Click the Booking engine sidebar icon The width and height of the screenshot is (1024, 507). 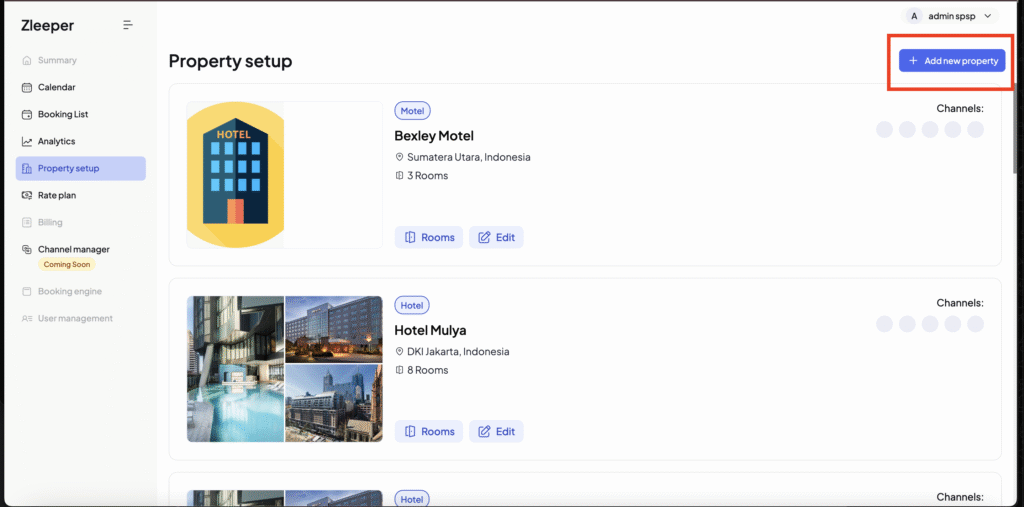point(27,292)
